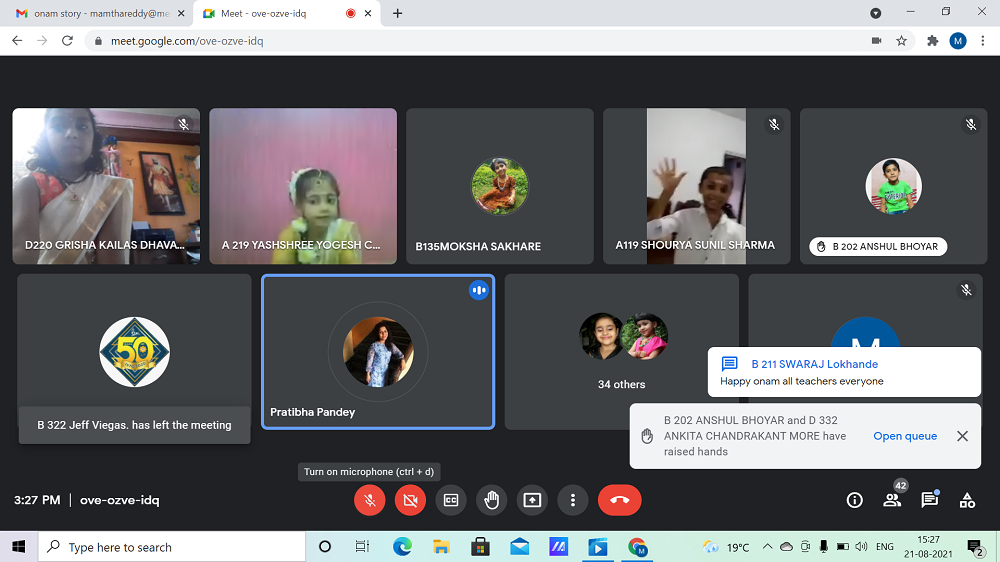
Task: Open B 211 SWARAJ Lokhande chat message
Action: coord(844,372)
